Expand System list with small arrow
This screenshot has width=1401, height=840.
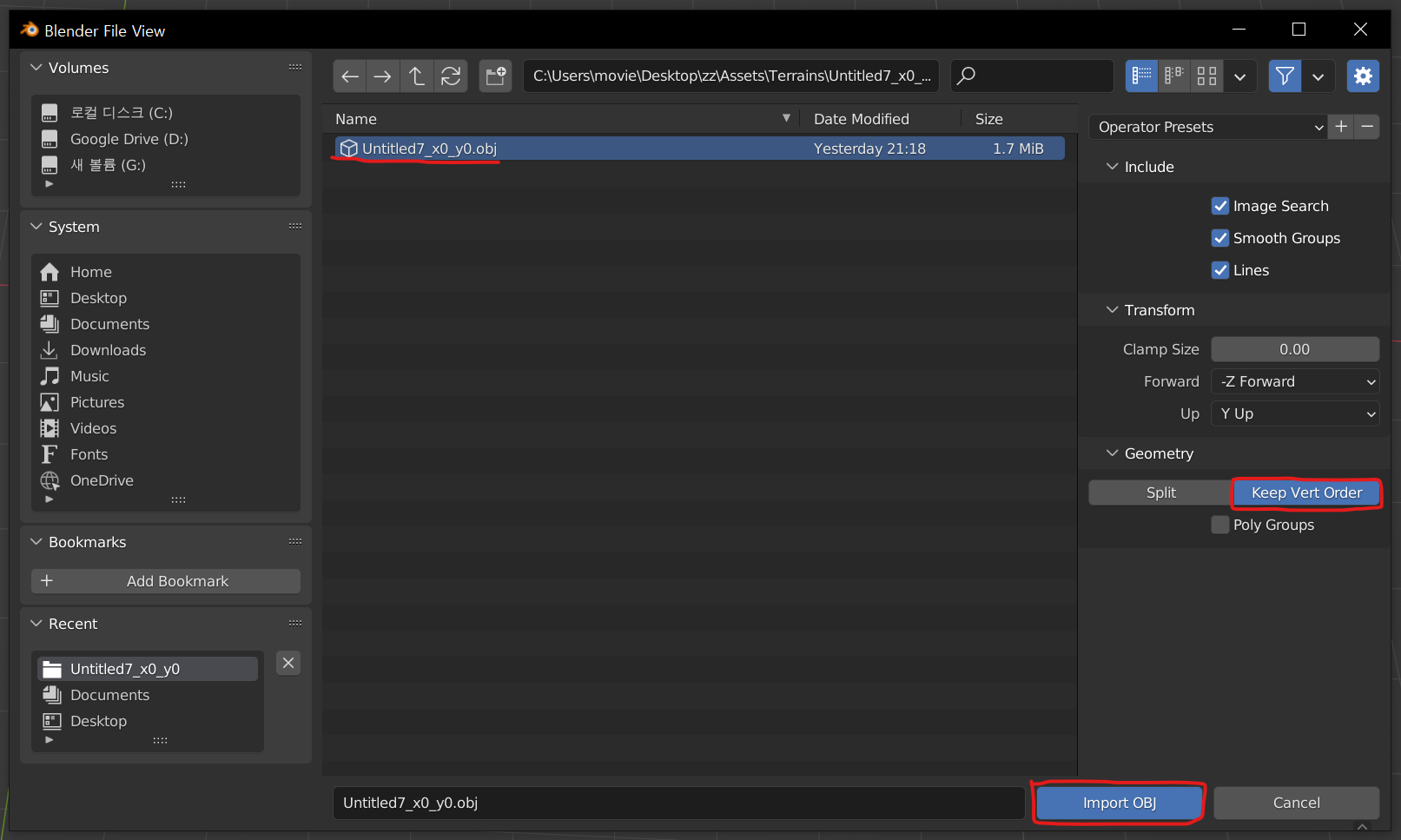(49, 499)
